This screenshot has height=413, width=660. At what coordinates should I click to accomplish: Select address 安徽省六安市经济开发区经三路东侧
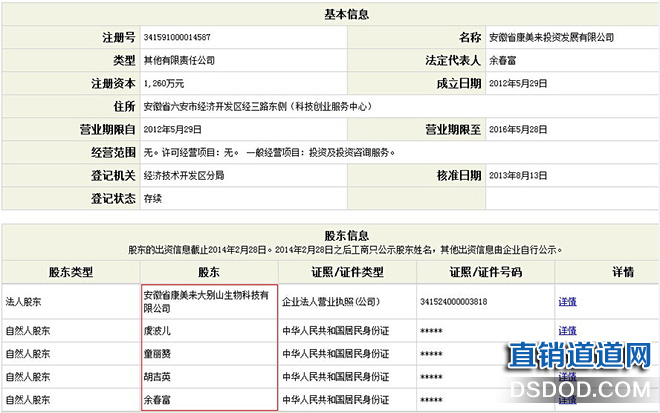pyautogui.click(x=215, y=107)
